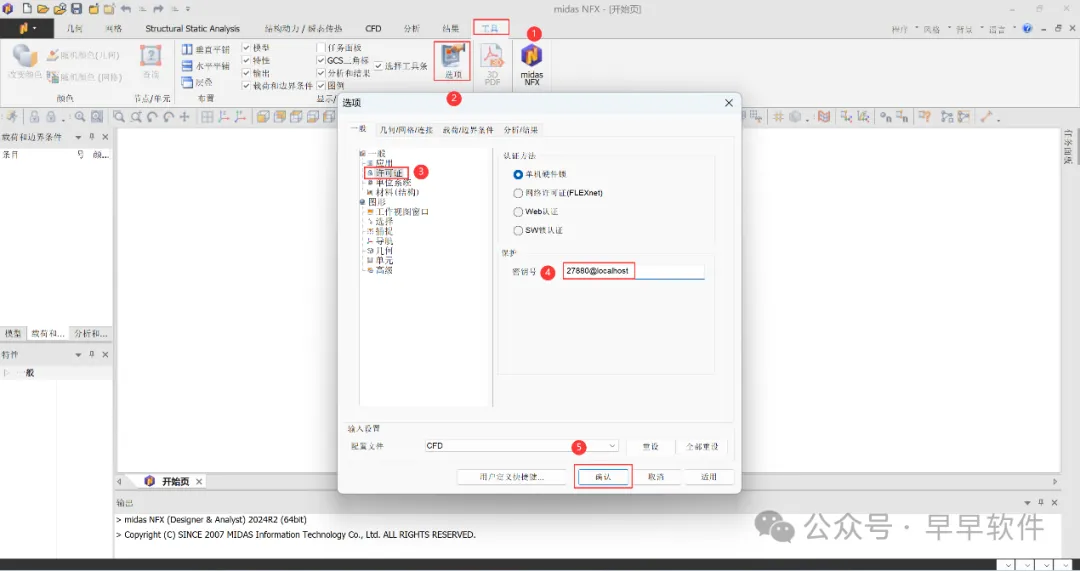This screenshot has height=571, width=1080.
Task: Switch to the 几何 ribbon tab
Action: [74, 29]
